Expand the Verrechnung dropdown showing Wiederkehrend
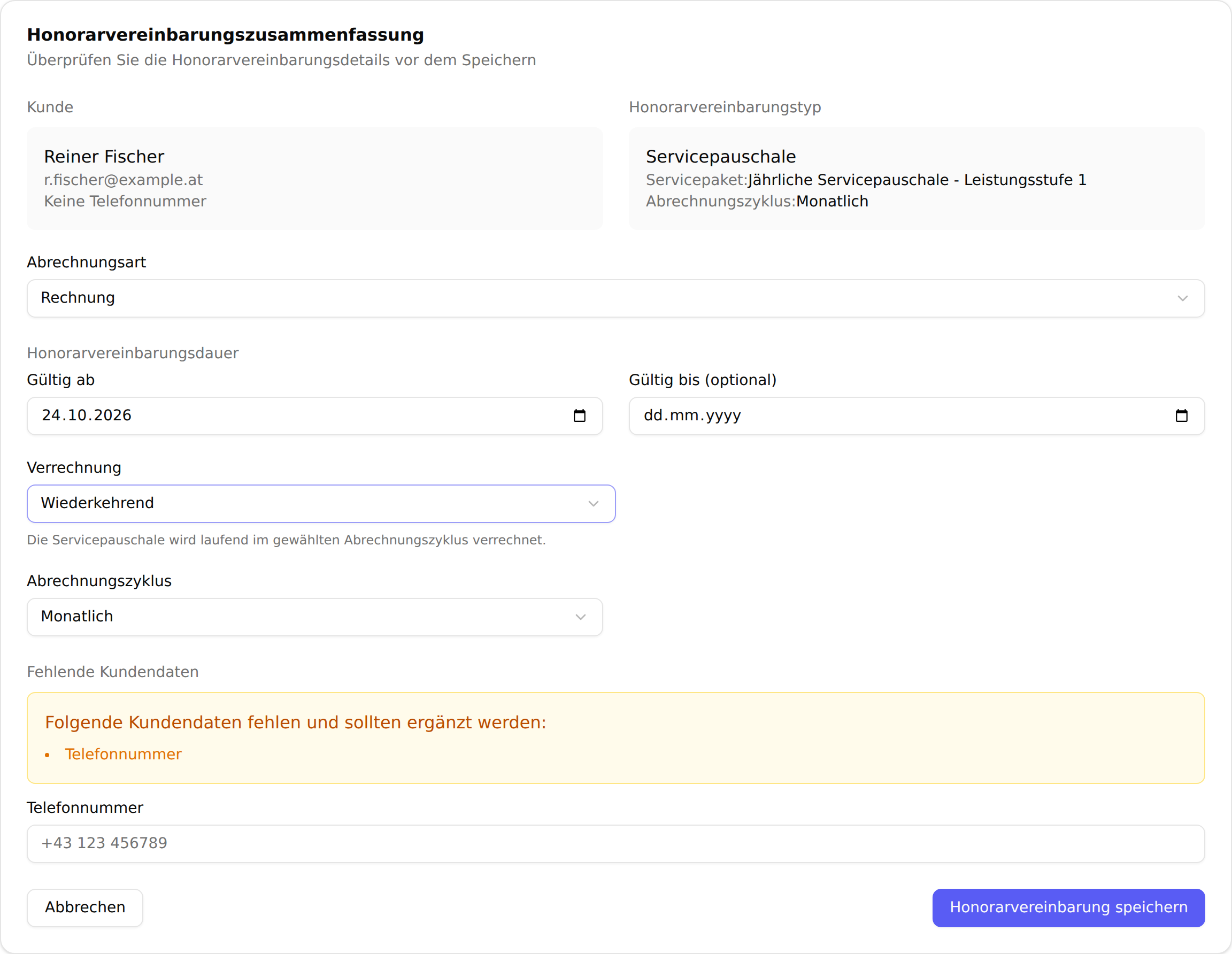Screen dimensions: 1232x954 point(321,503)
